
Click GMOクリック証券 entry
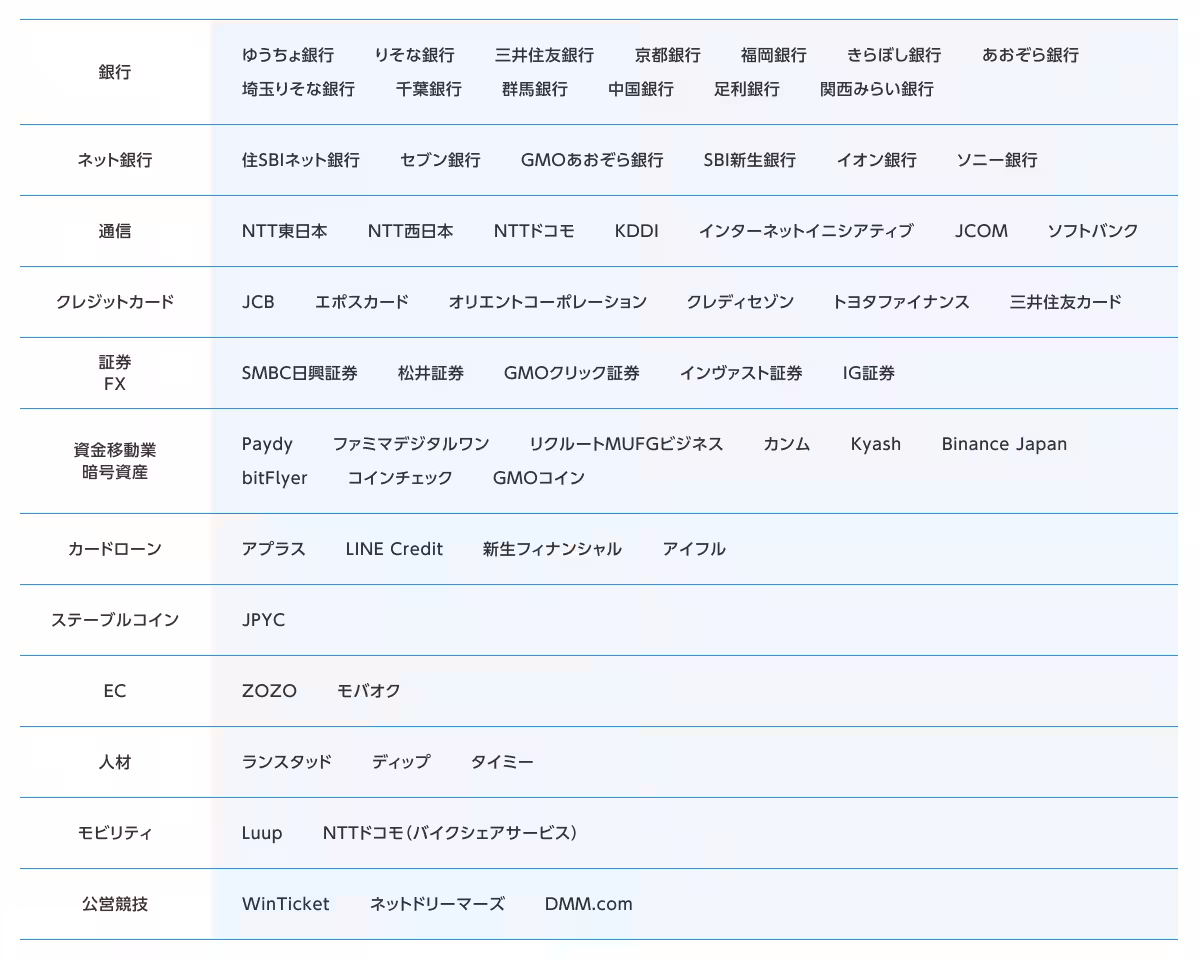pos(572,373)
